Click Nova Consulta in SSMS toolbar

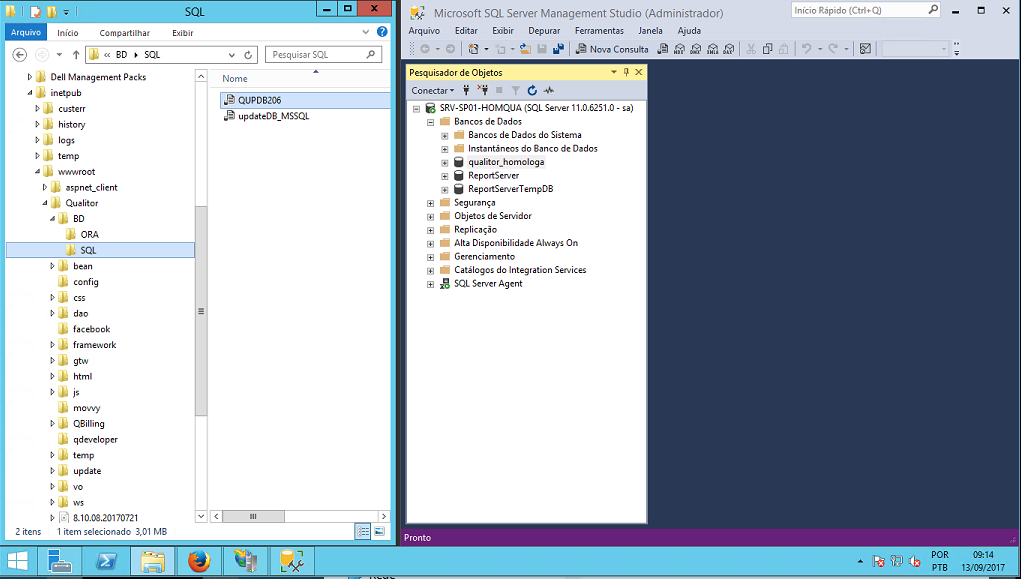[x=612, y=49]
